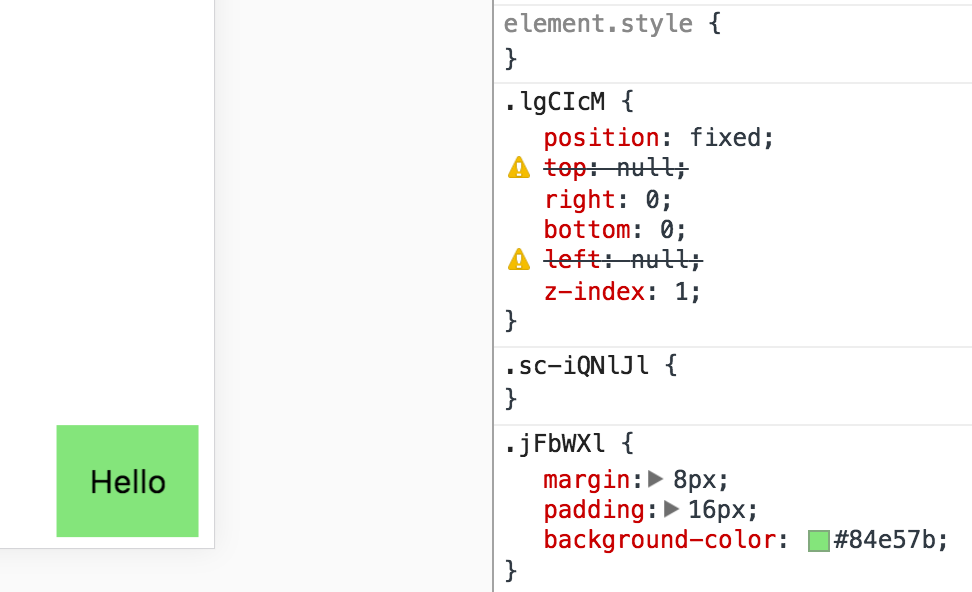Edit the z-index value 1
The width and height of the screenshot is (972, 592).
tap(681, 291)
